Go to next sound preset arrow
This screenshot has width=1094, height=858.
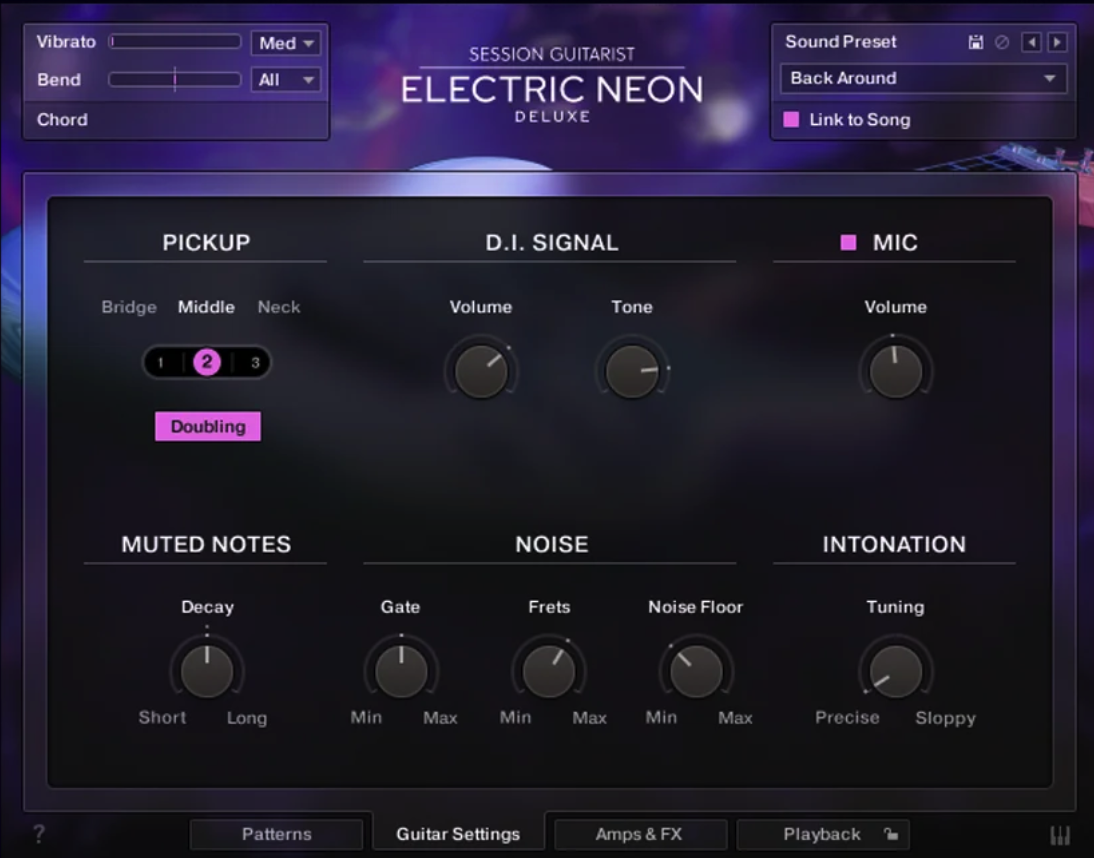[1058, 43]
